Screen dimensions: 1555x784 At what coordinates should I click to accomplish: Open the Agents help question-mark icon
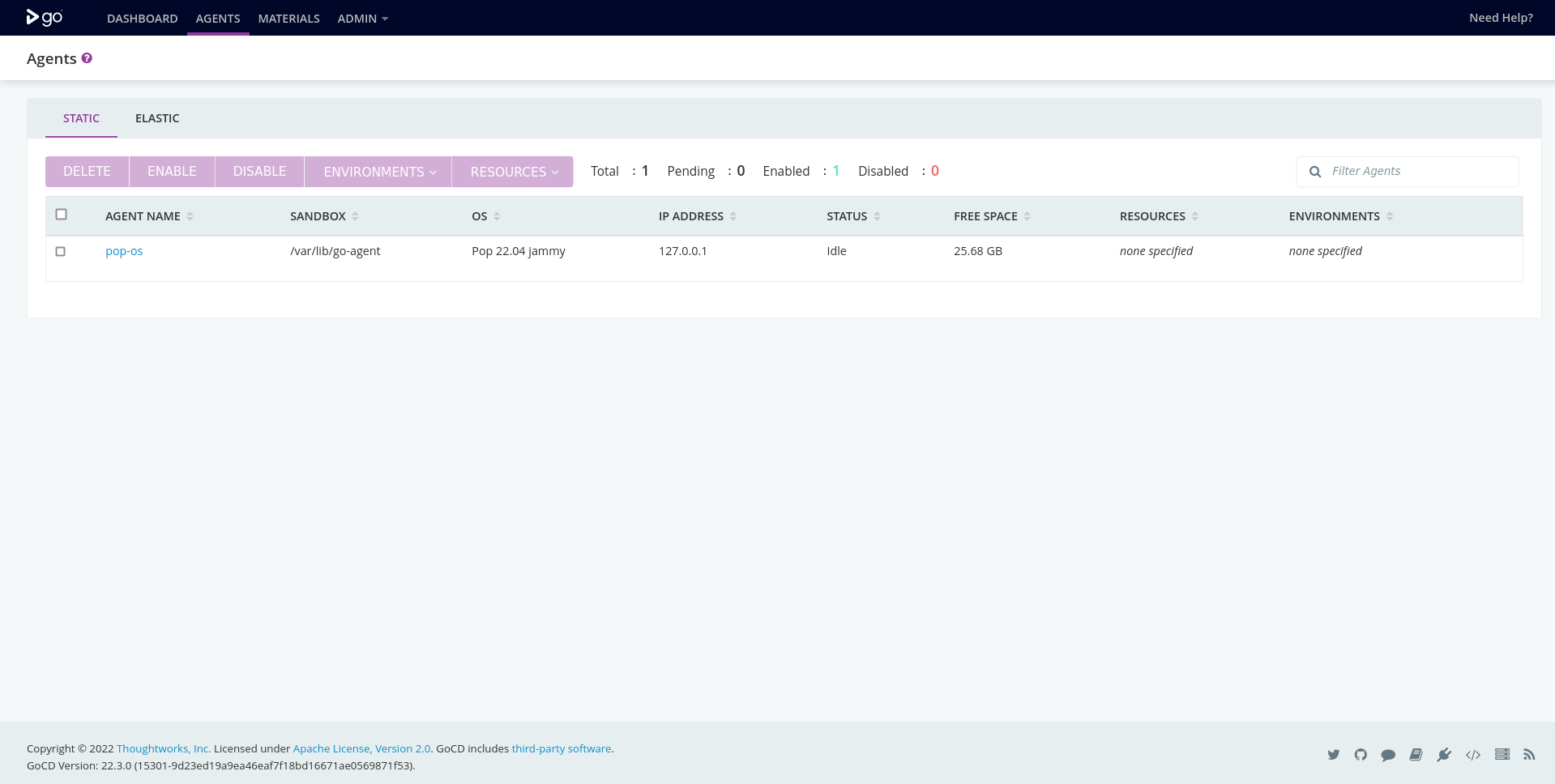pyautogui.click(x=87, y=58)
